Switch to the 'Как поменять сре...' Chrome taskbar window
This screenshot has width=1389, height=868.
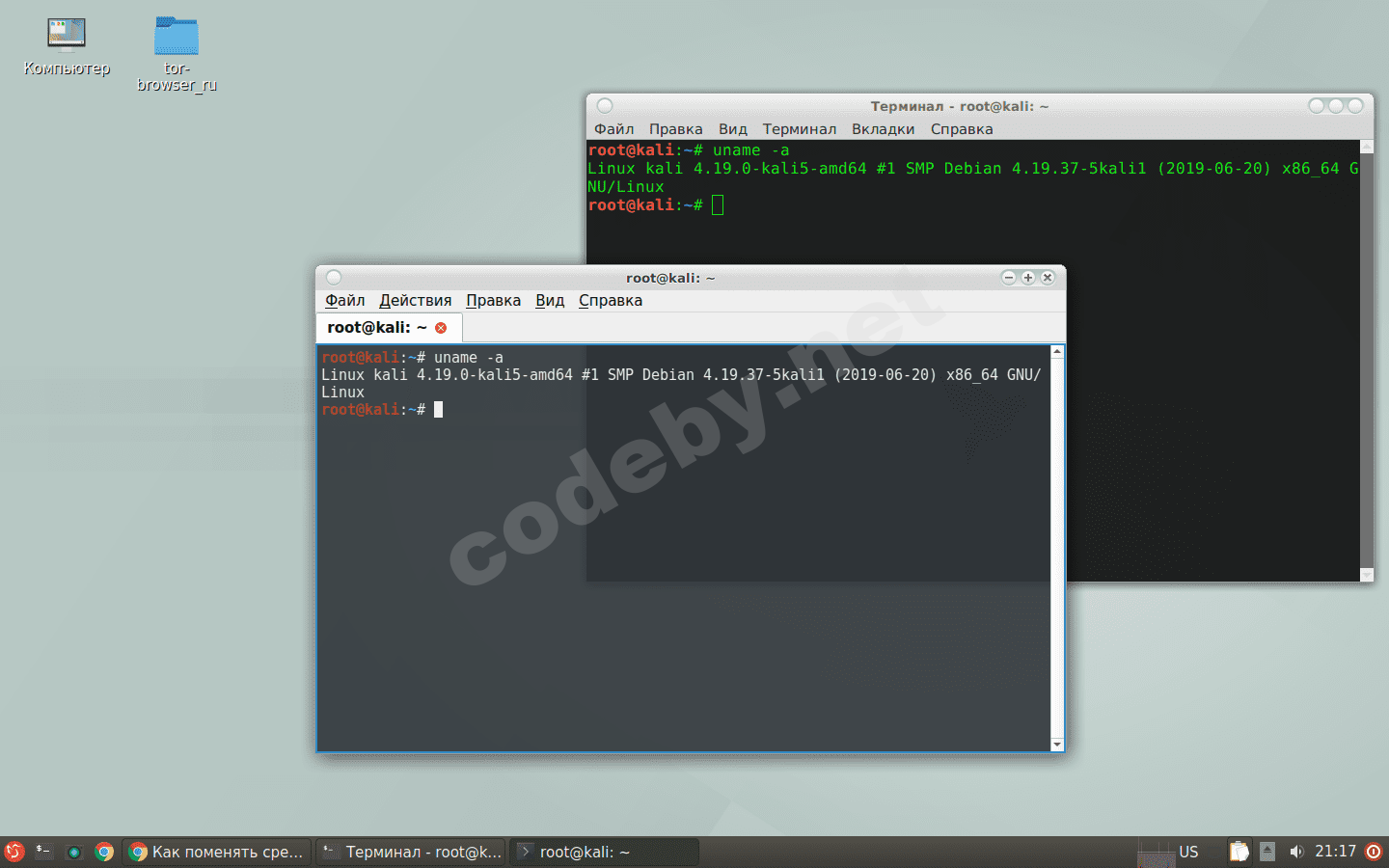(x=217, y=852)
